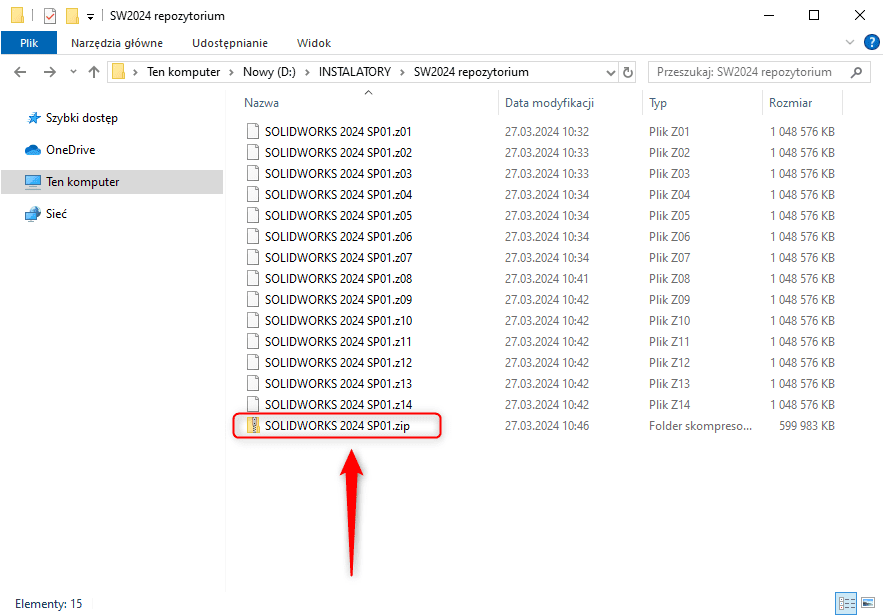Viewport: 884px width, 616px height.
Task: Click the Forward navigation arrow
Action: 50,72
